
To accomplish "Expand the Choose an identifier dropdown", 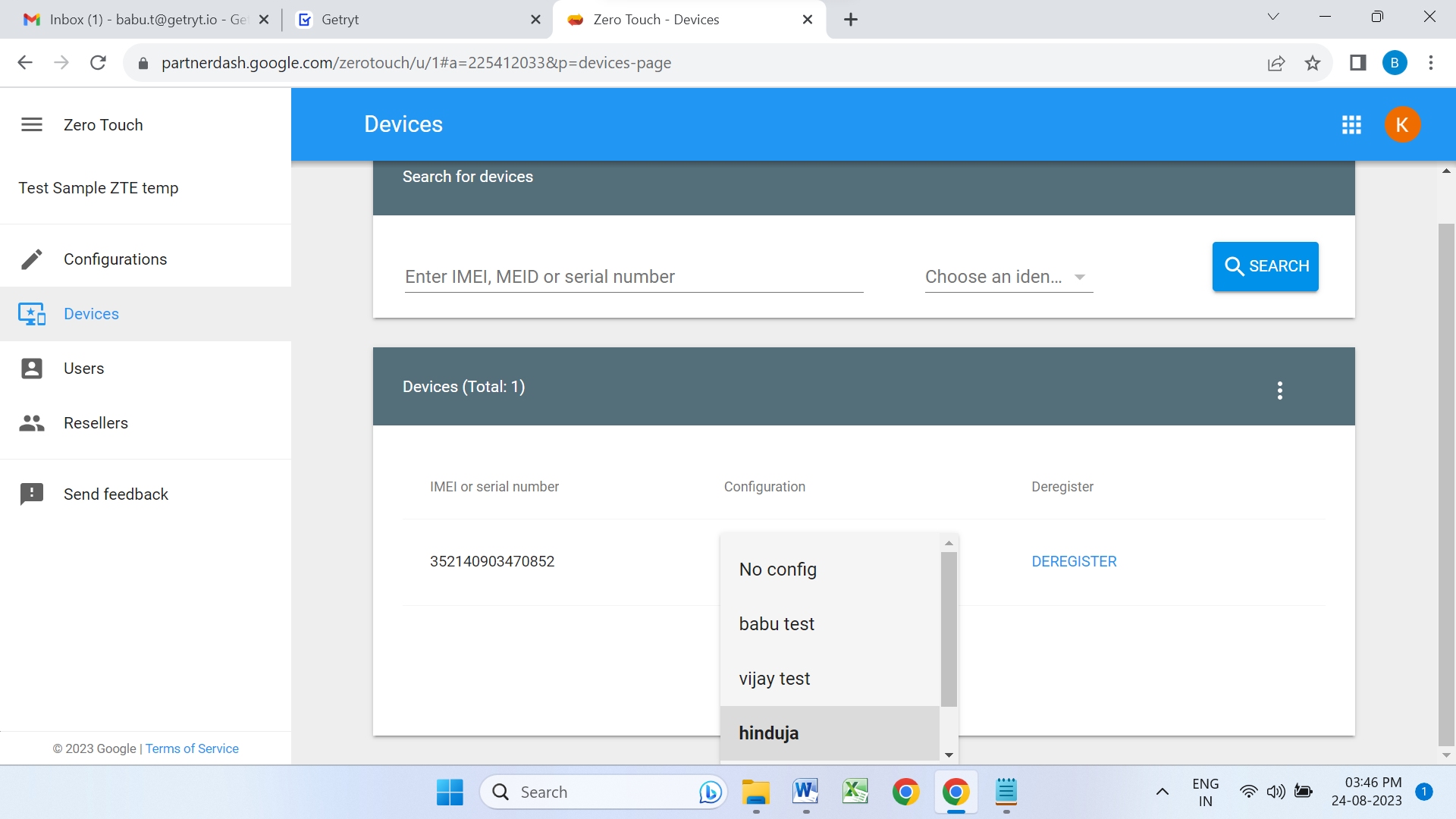I will pyautogui.click(x=1009, y=278).
